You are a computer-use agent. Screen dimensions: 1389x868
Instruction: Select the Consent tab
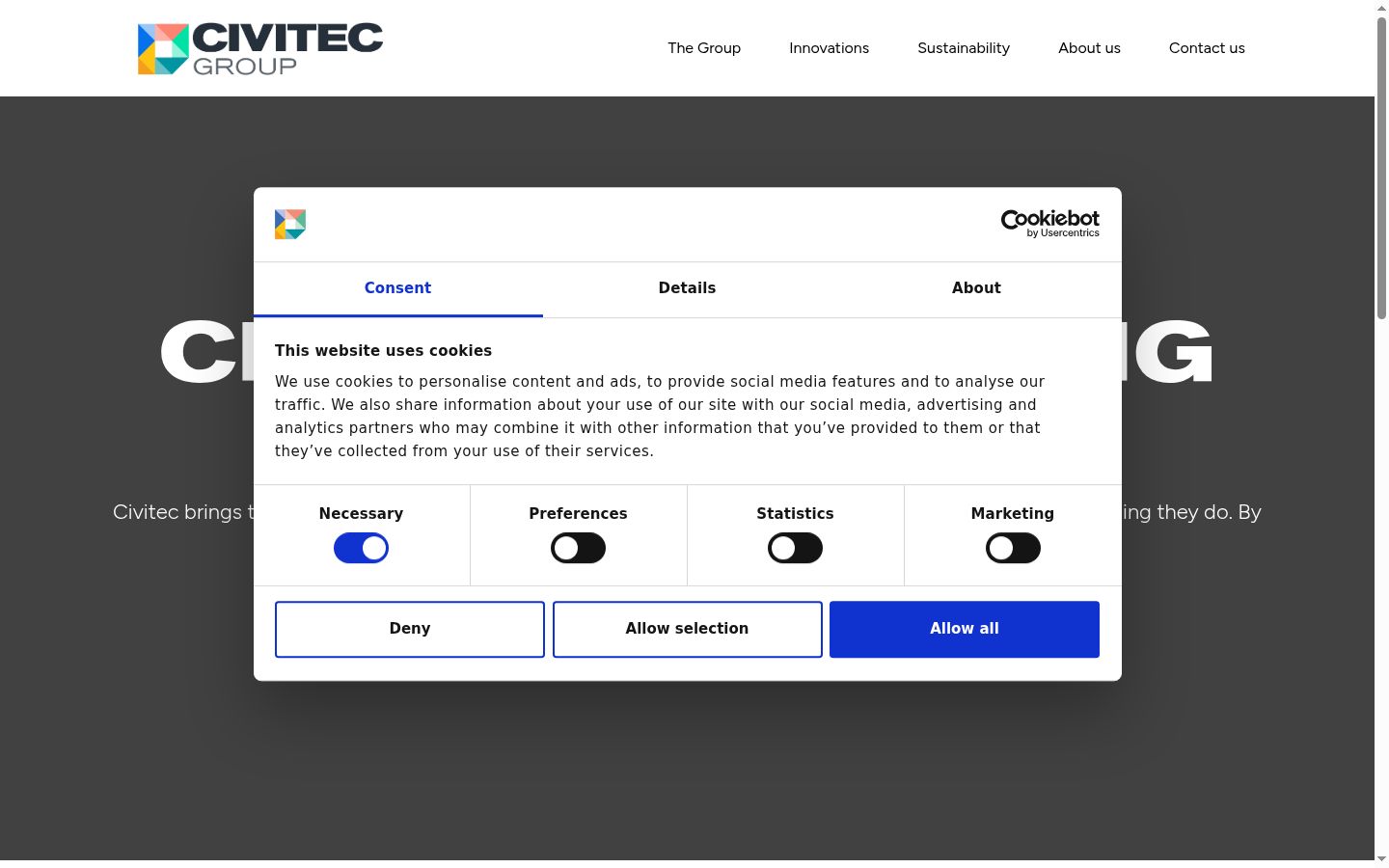pos(397,288)
